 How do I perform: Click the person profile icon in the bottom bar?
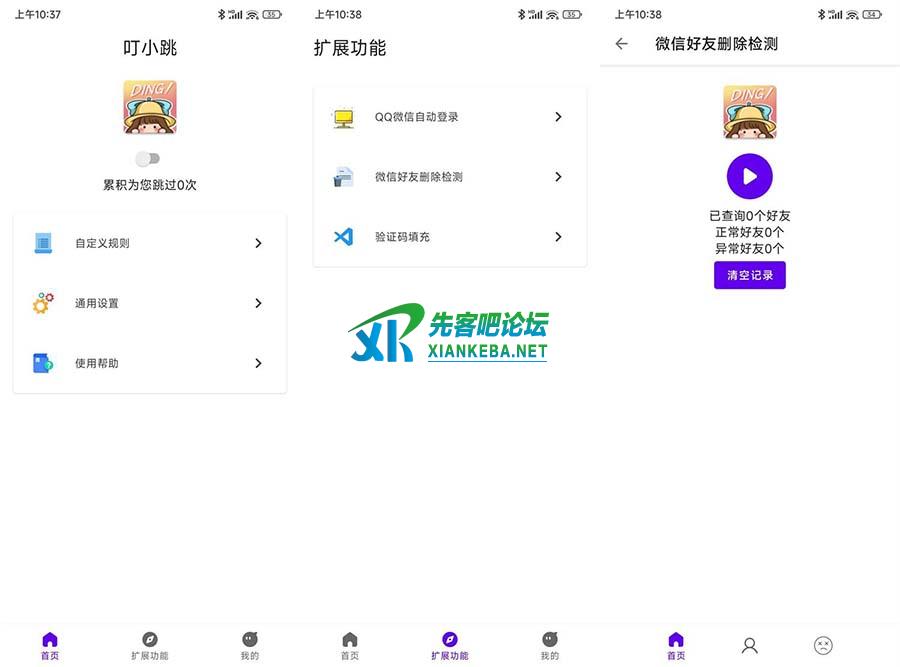750,645
